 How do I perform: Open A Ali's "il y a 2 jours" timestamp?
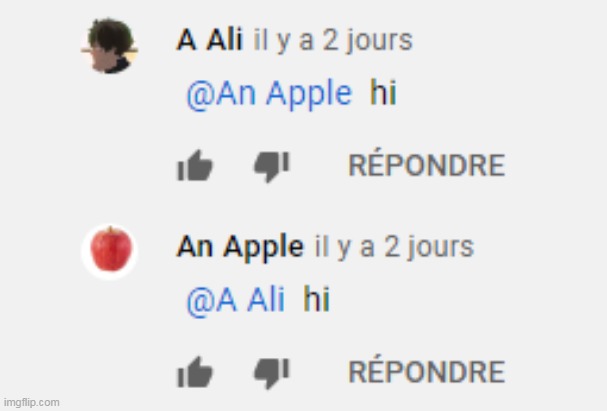click(x=333, y=41)
